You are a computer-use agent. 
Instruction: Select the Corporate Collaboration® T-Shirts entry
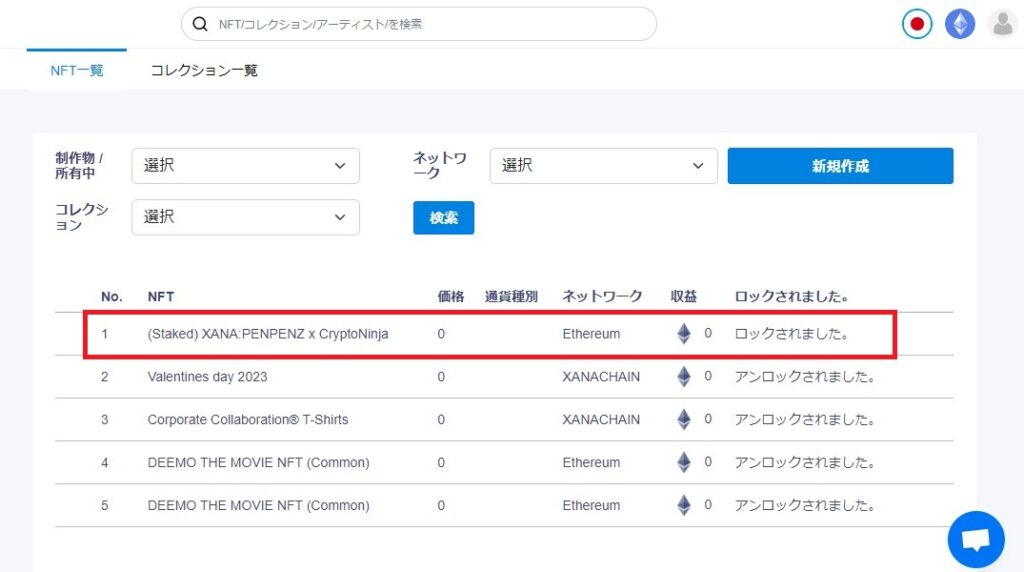coord(248,420)
